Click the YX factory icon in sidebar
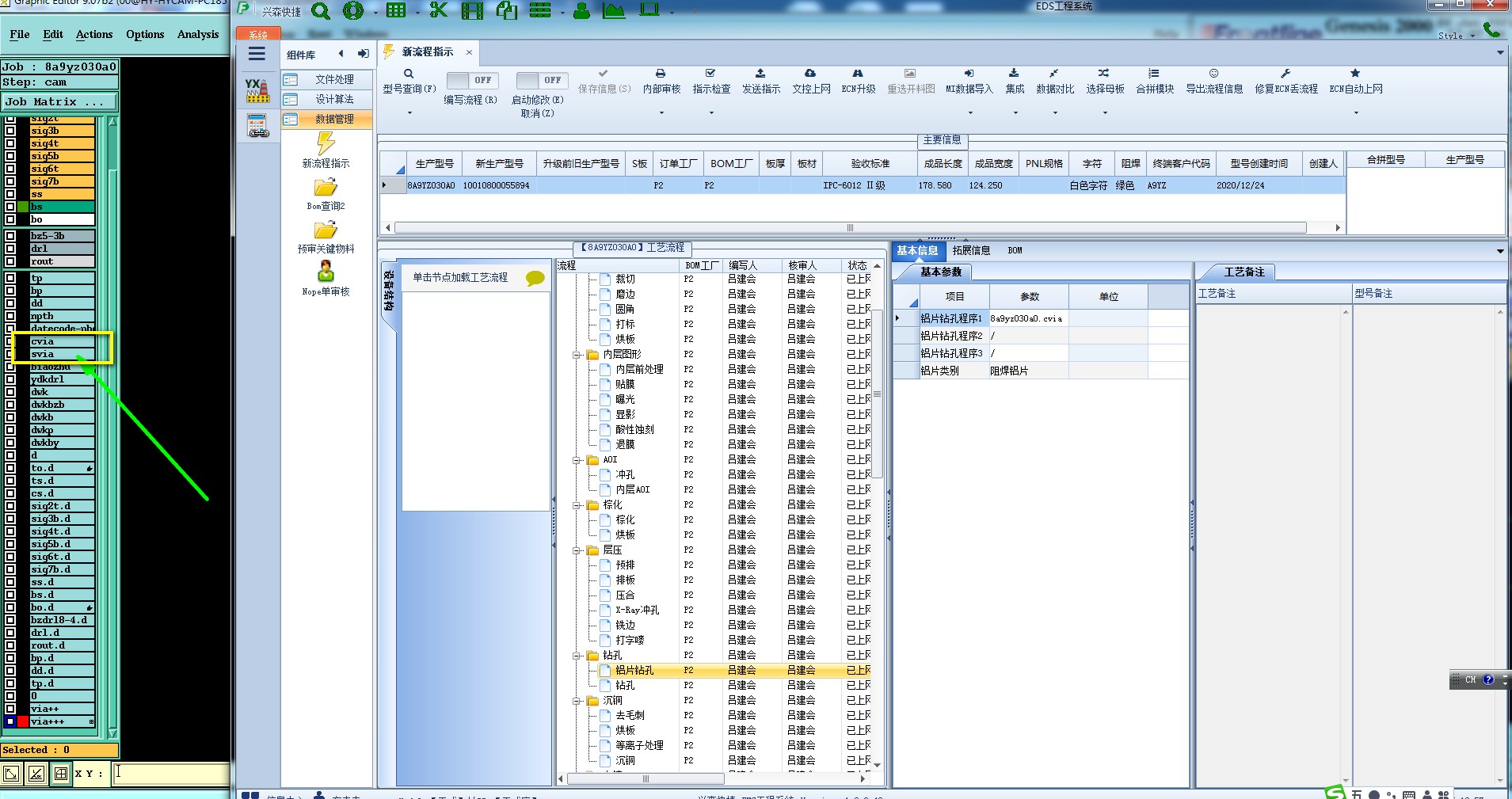The width and height of the screenshot is (1512, 799). (x=257, y=89)
